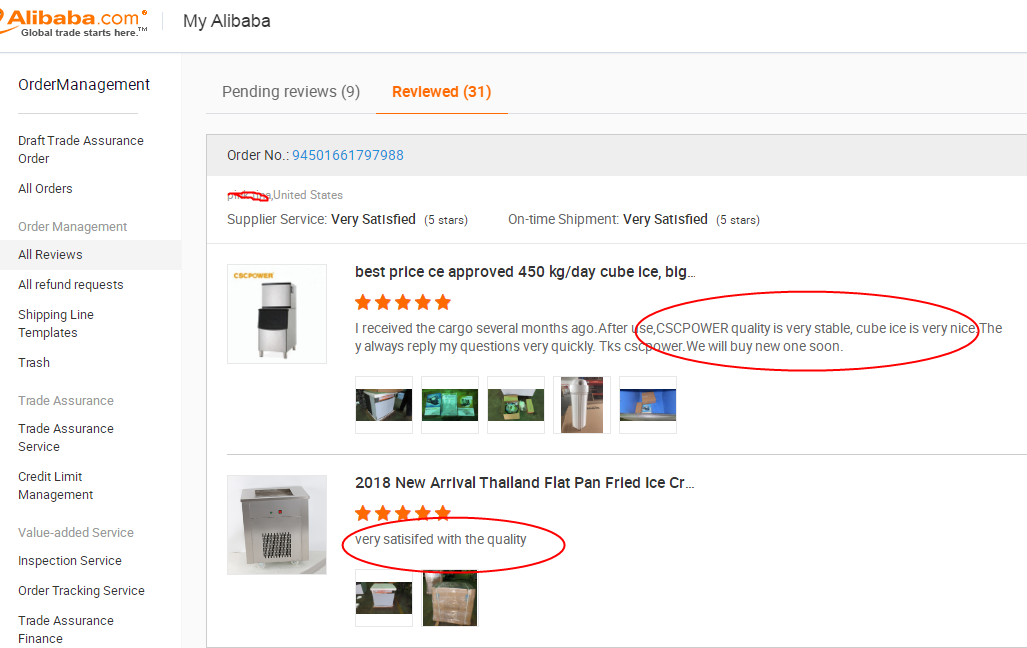Open All refund requests page

click(x=71, y=284)
